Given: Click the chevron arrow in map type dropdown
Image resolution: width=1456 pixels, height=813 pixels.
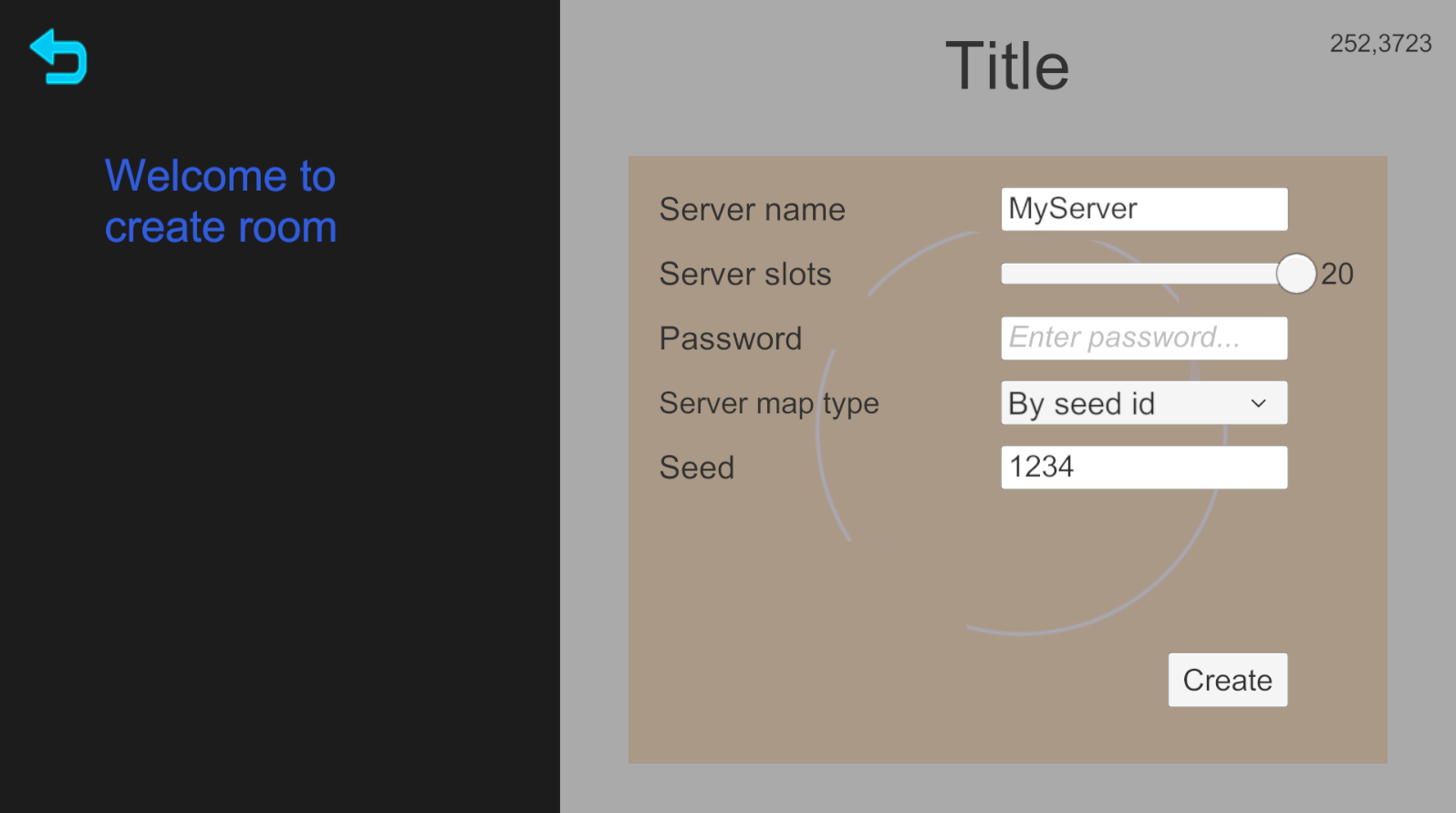Looking at the screenshot, I should pos(1258,403).
